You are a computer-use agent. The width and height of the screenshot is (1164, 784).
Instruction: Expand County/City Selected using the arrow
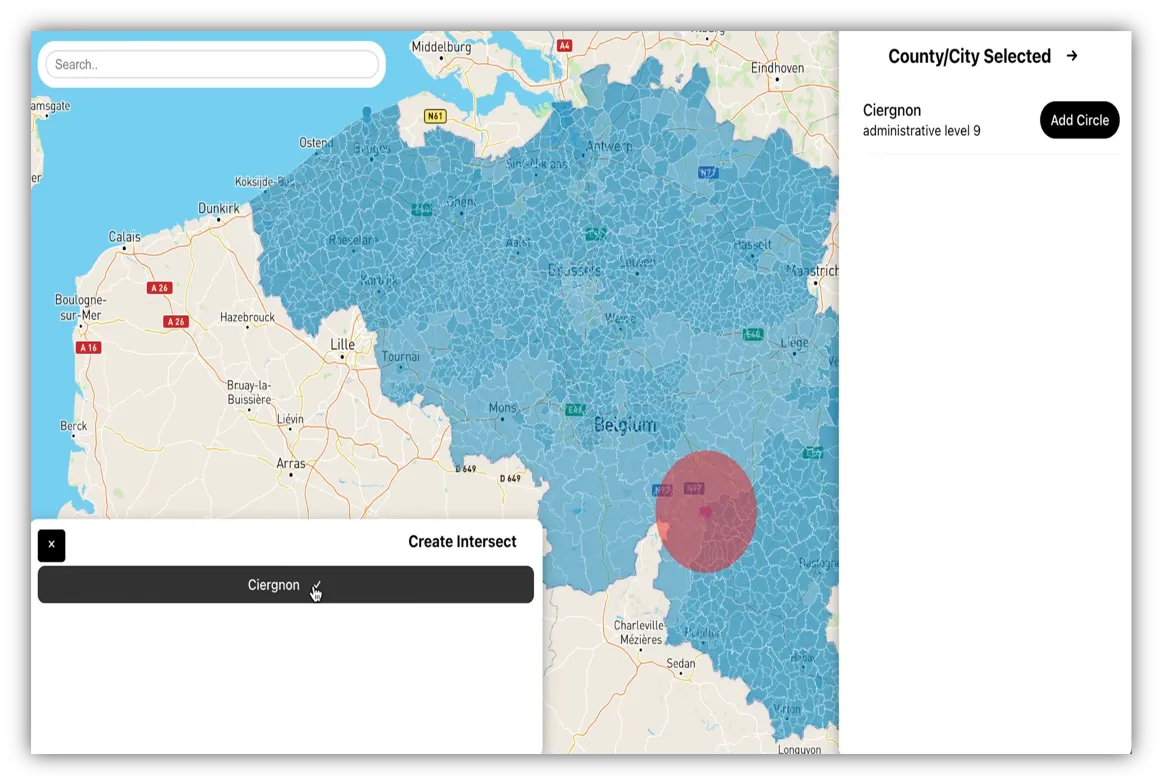pos(1071,56)
